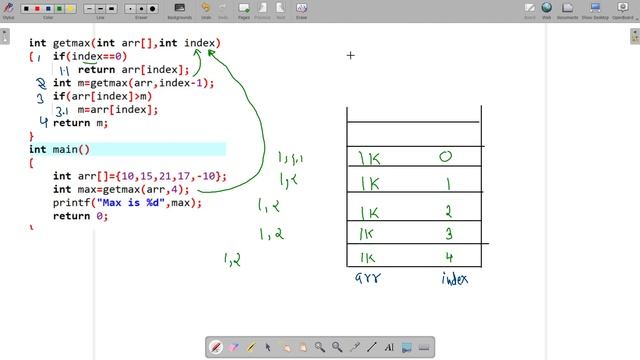Image resolution: width=640 pixels, height=360 pixels.
Task: Choose medium eraser size
Action: [x=141, y=9]
